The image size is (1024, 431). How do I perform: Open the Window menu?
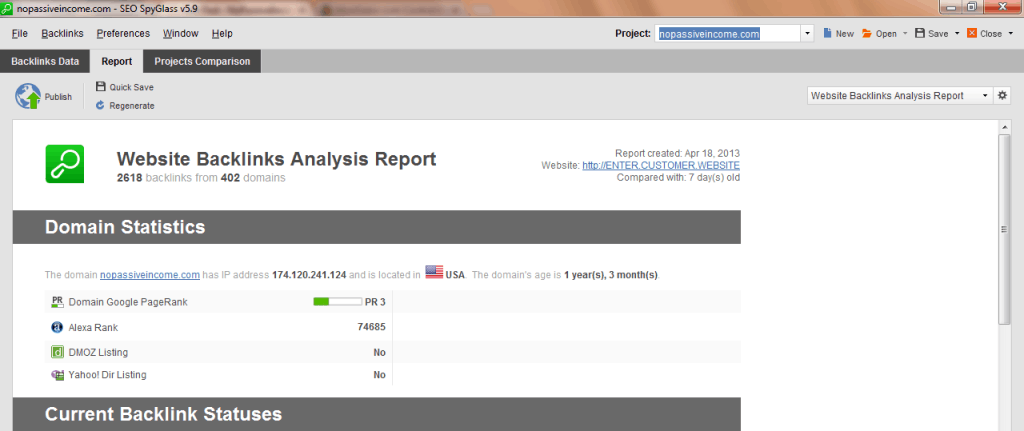pyautogui.click(x=181, y=33)
